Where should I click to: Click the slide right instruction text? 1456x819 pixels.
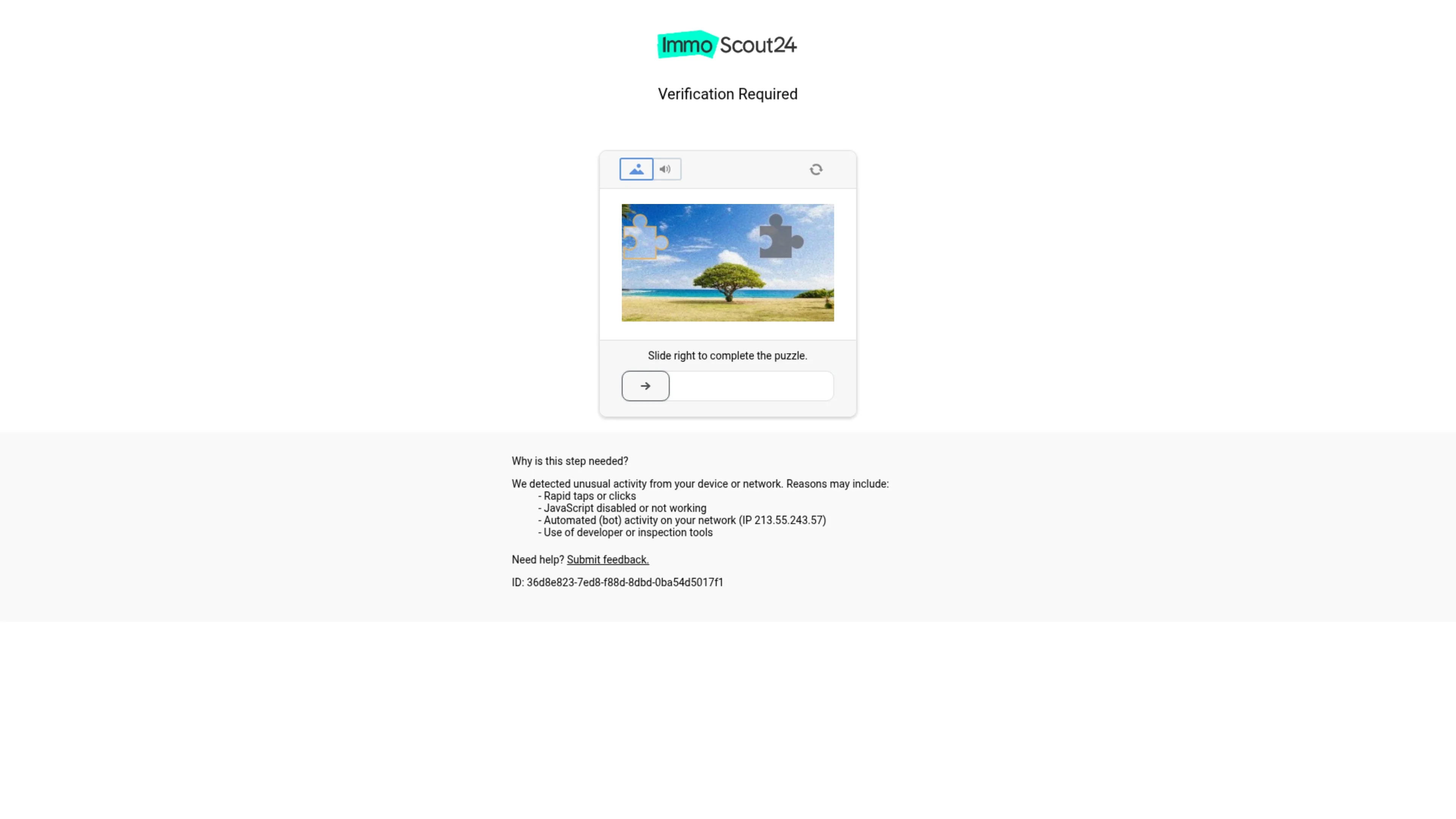pyautogui.click(x=728, y=356)
